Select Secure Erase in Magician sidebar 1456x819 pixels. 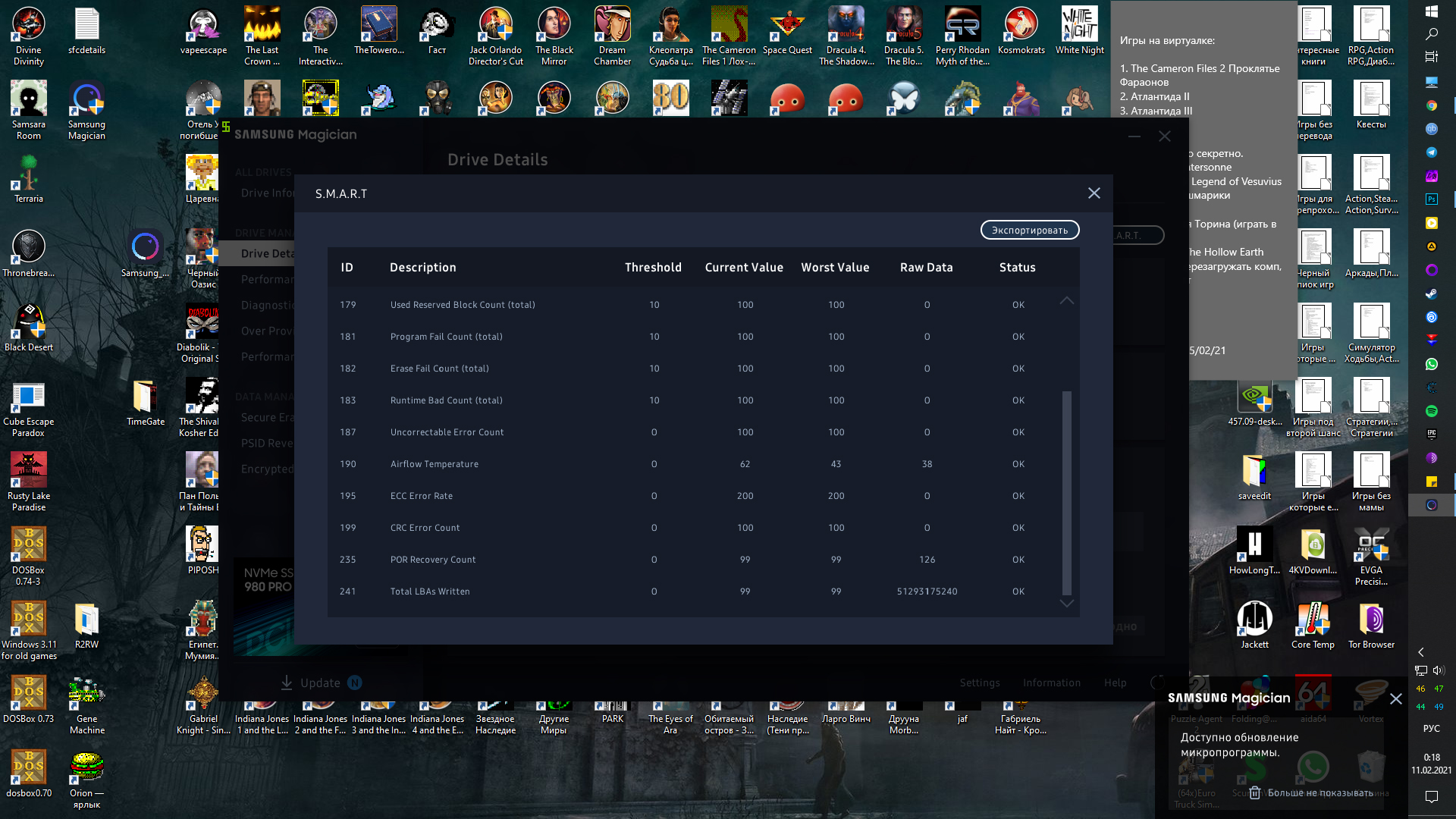click(267, 417)
